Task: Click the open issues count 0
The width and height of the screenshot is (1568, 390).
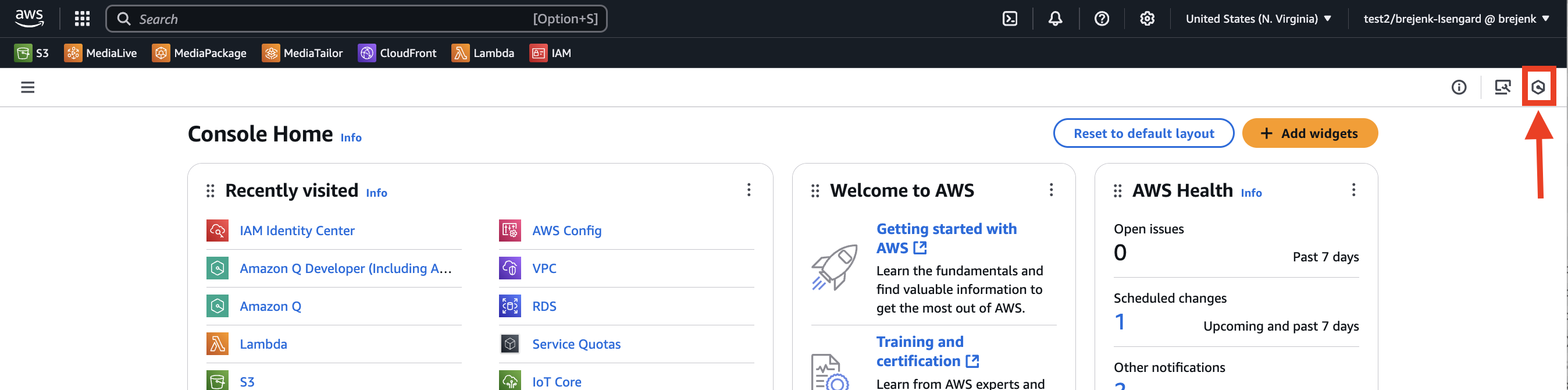Action: pyautogui.click(x=1120, y=253)
